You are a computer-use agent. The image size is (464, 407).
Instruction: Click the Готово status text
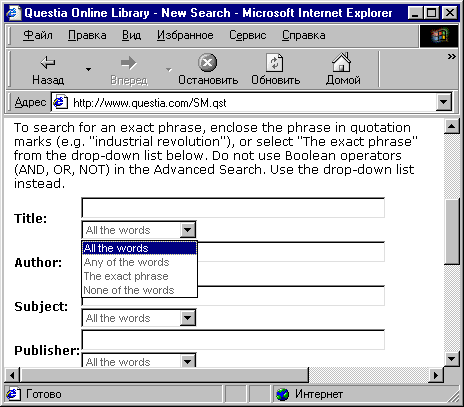tap(44, 394)
